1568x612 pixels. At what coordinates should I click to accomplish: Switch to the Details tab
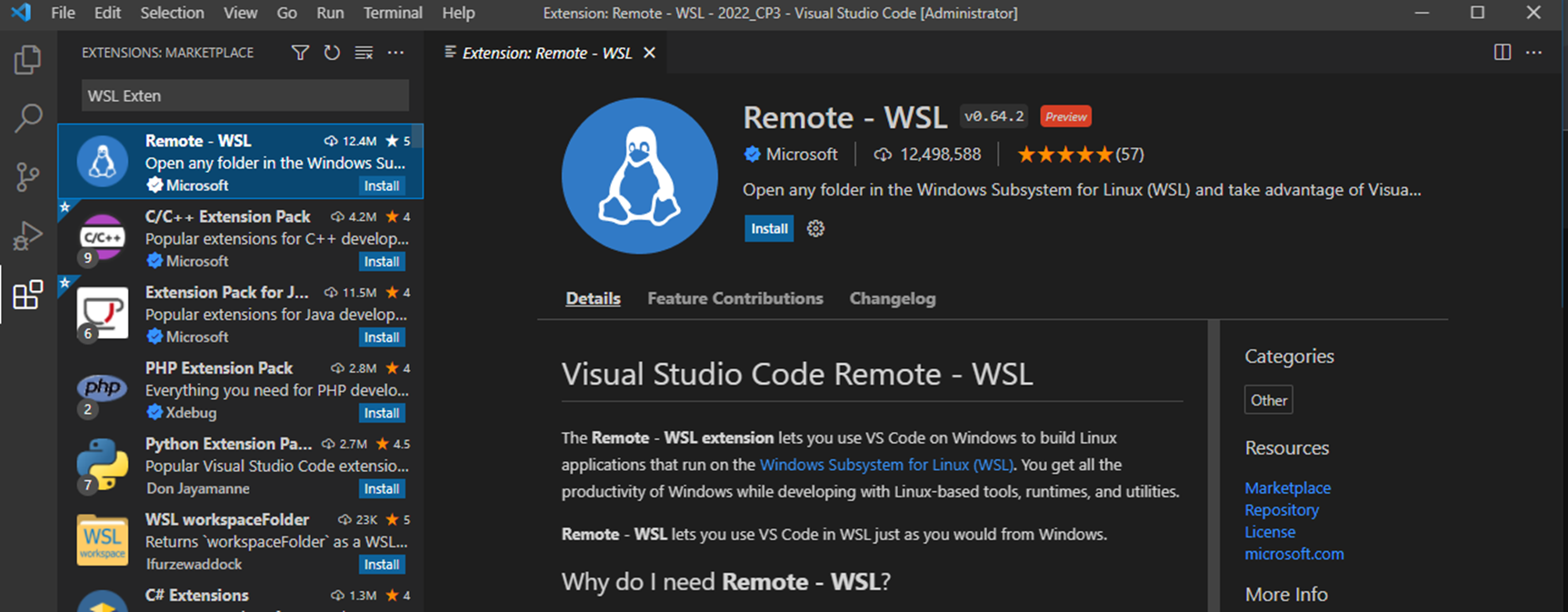[x=593, y=298]
